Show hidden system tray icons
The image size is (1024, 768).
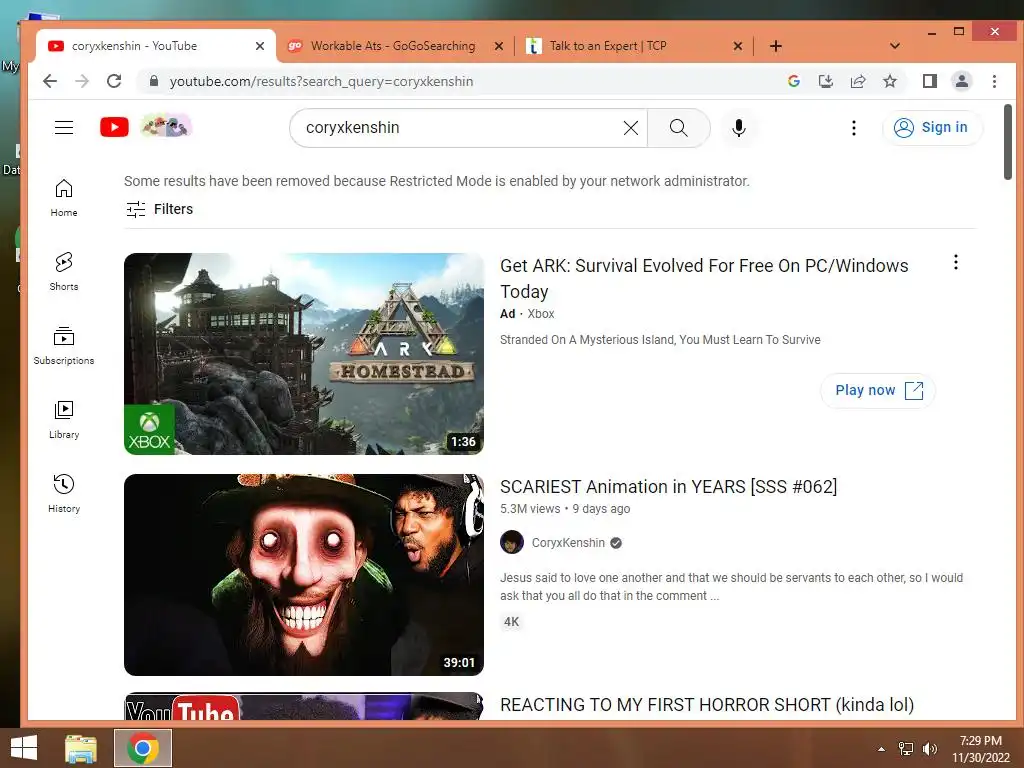(x=882, y=749)
